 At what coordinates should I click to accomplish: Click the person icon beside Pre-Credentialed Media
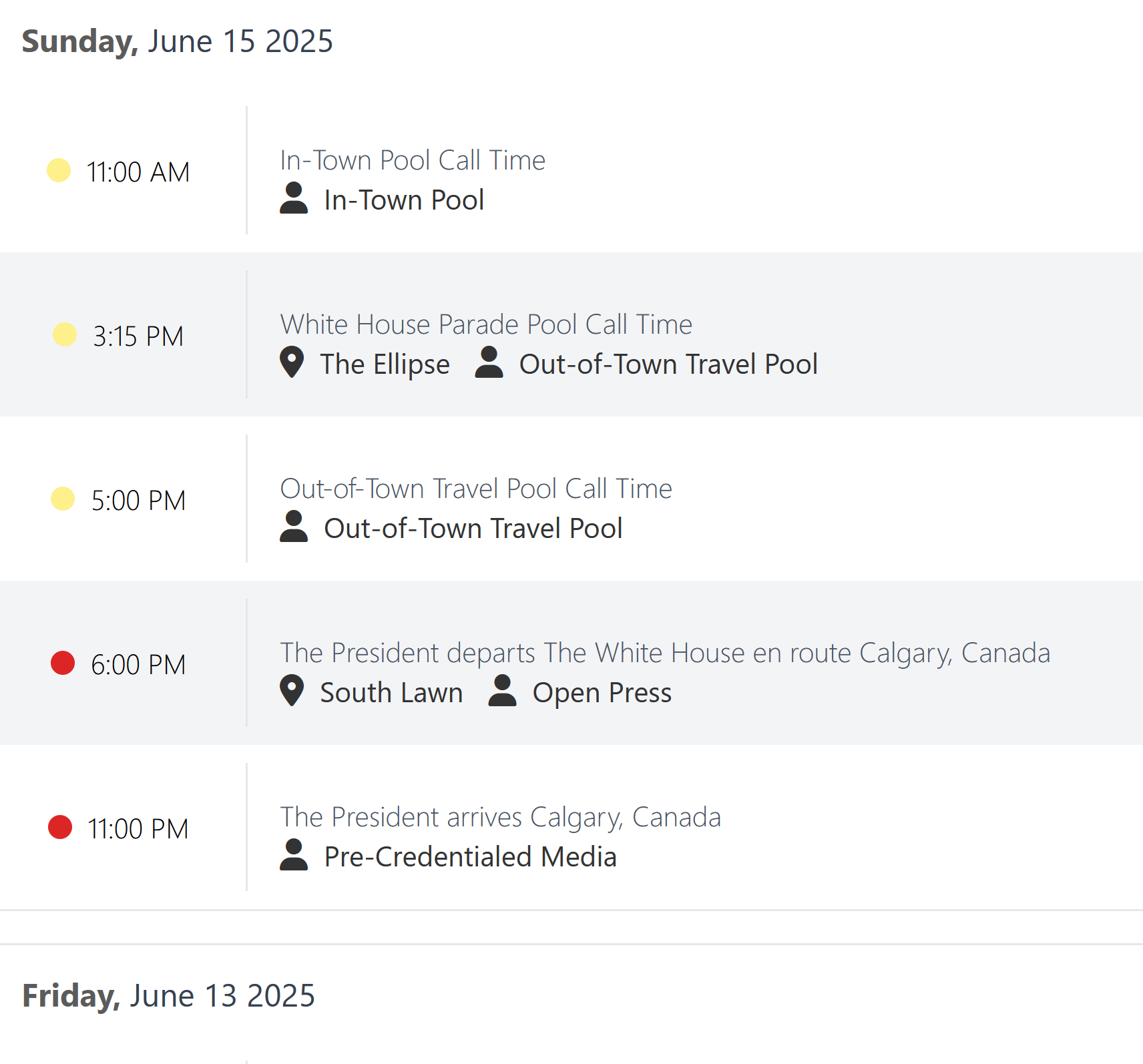[x=294, y=855]
